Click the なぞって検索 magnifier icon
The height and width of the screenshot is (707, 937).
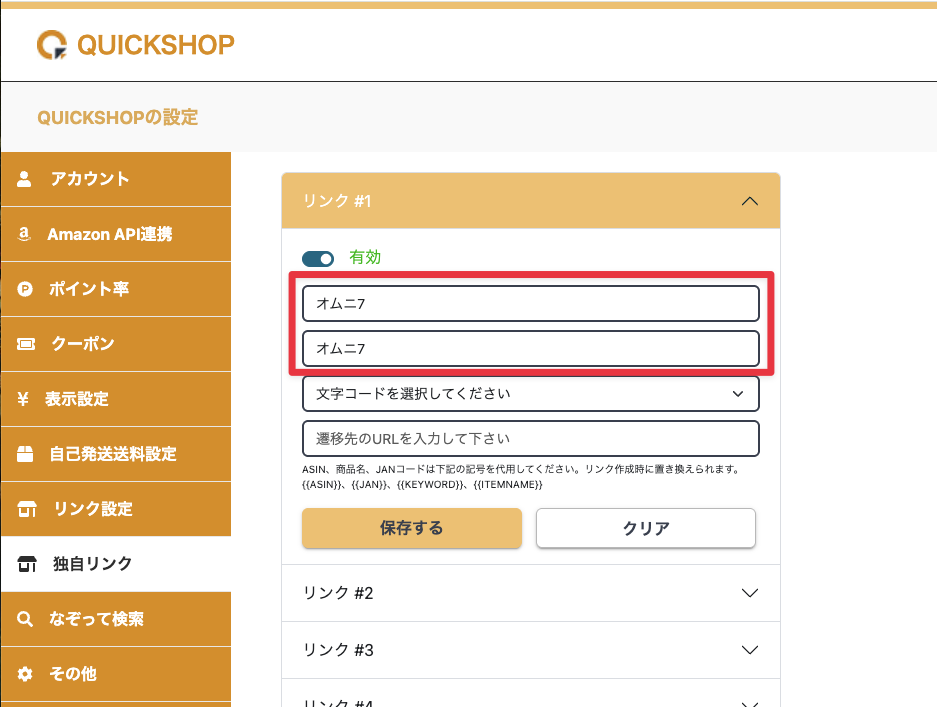[x=25, y=619]
